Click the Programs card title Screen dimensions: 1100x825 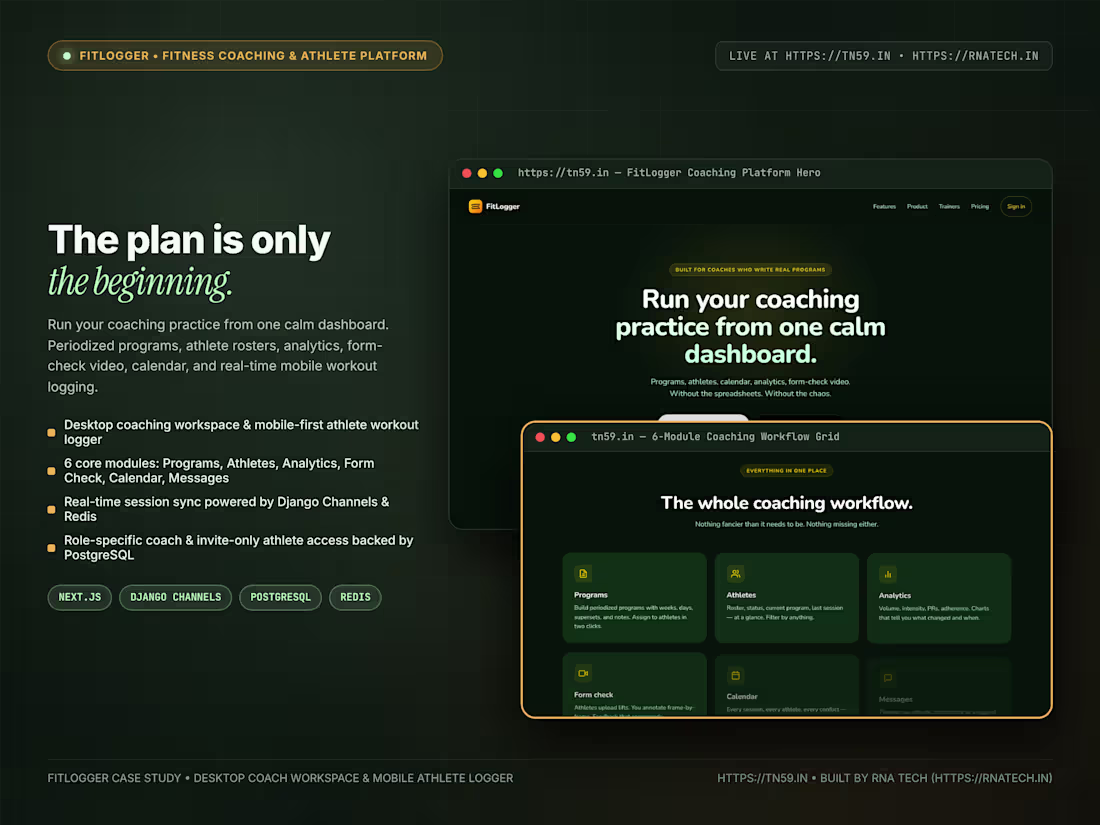[x=591, y=595]
